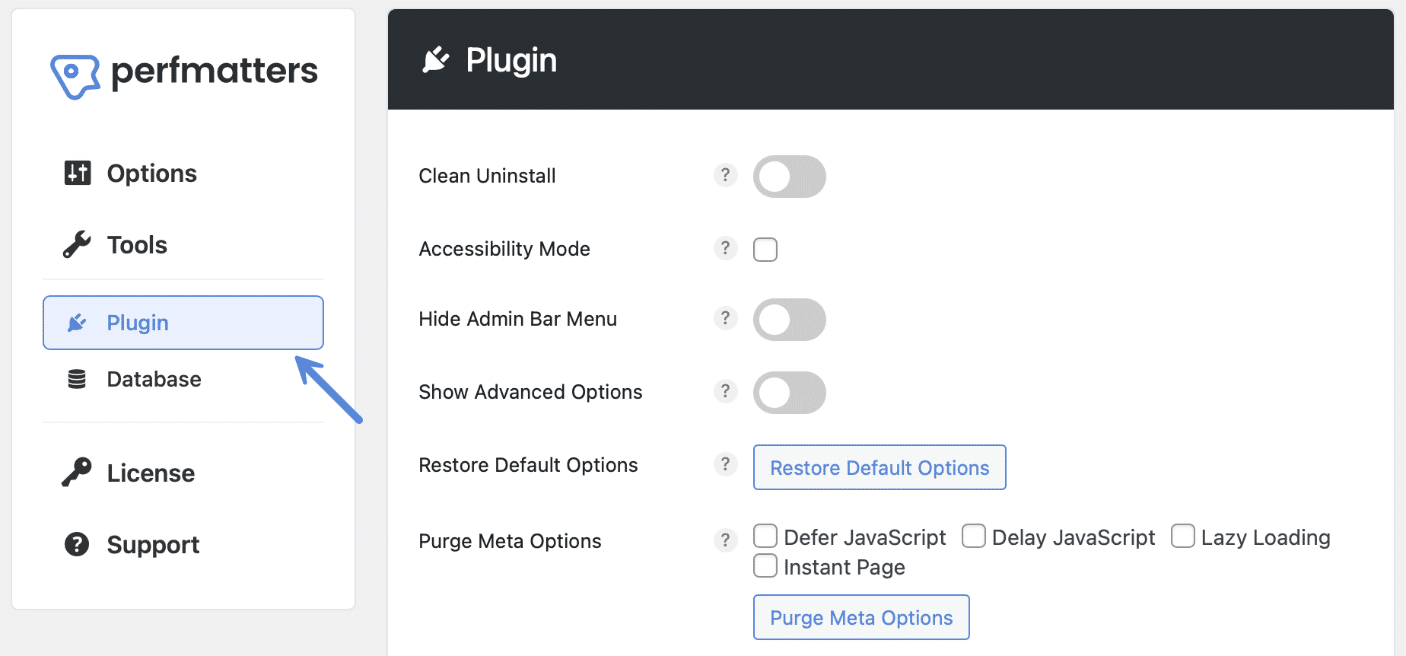Enable the Clean Uninstall toggle

(788, 176)
